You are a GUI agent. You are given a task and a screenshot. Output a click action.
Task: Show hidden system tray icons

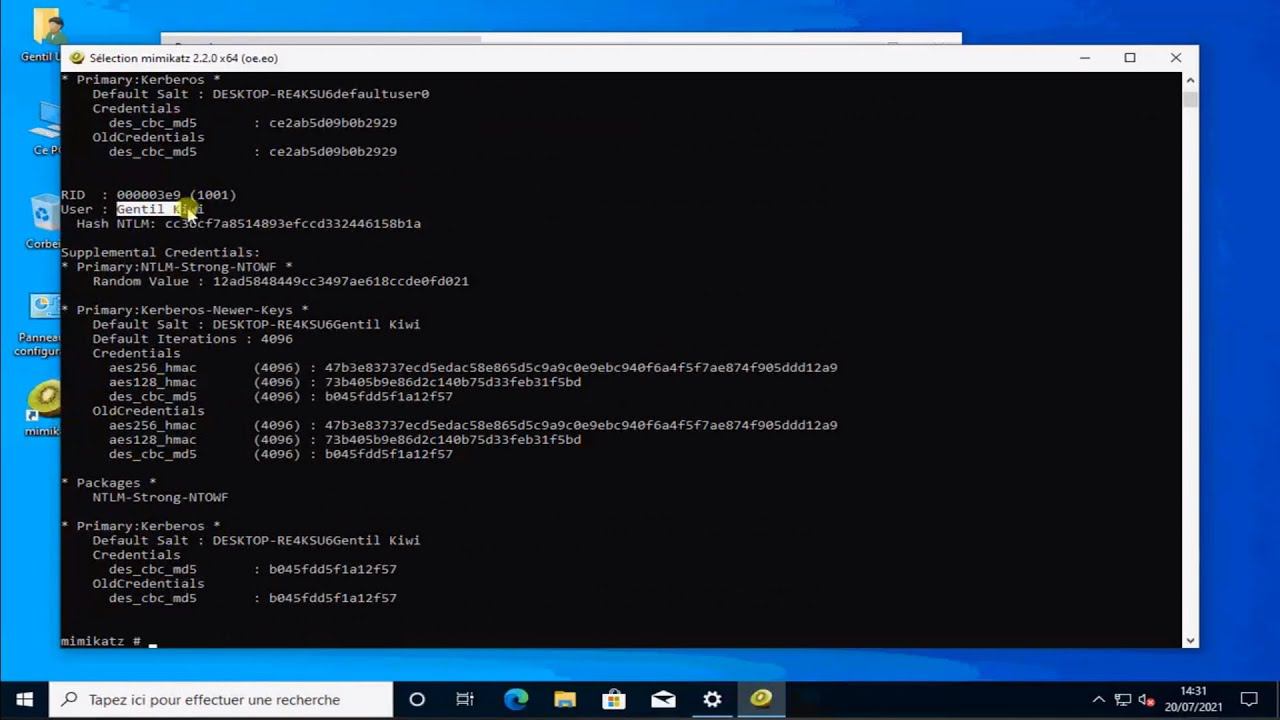coord(1099,699)
